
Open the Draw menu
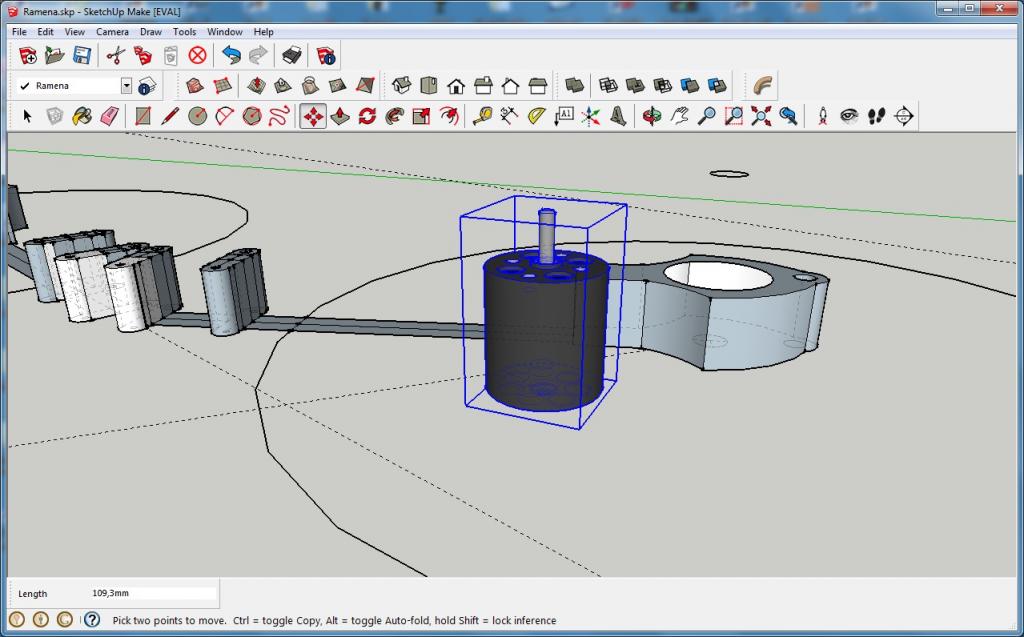pos(150,32)
